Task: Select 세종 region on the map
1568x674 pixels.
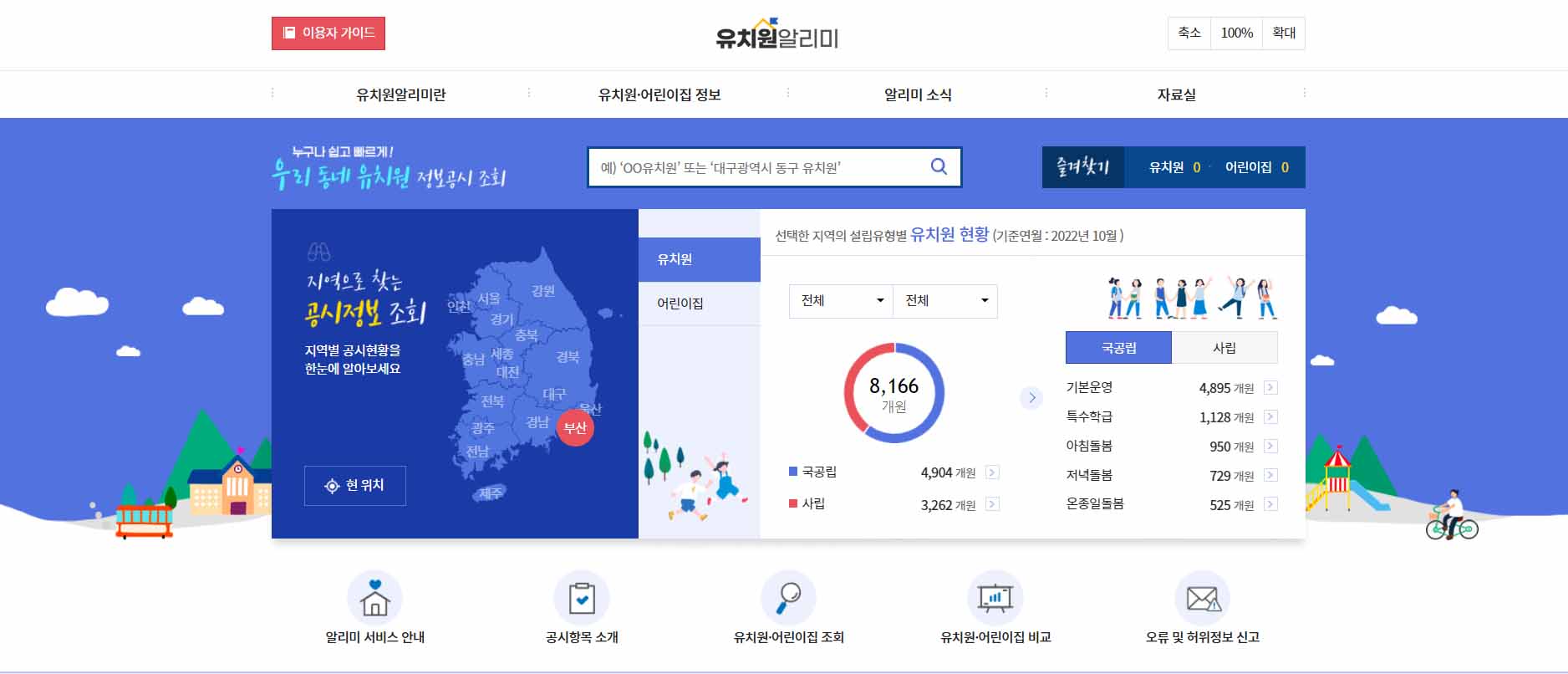Action: click(501, 355)
